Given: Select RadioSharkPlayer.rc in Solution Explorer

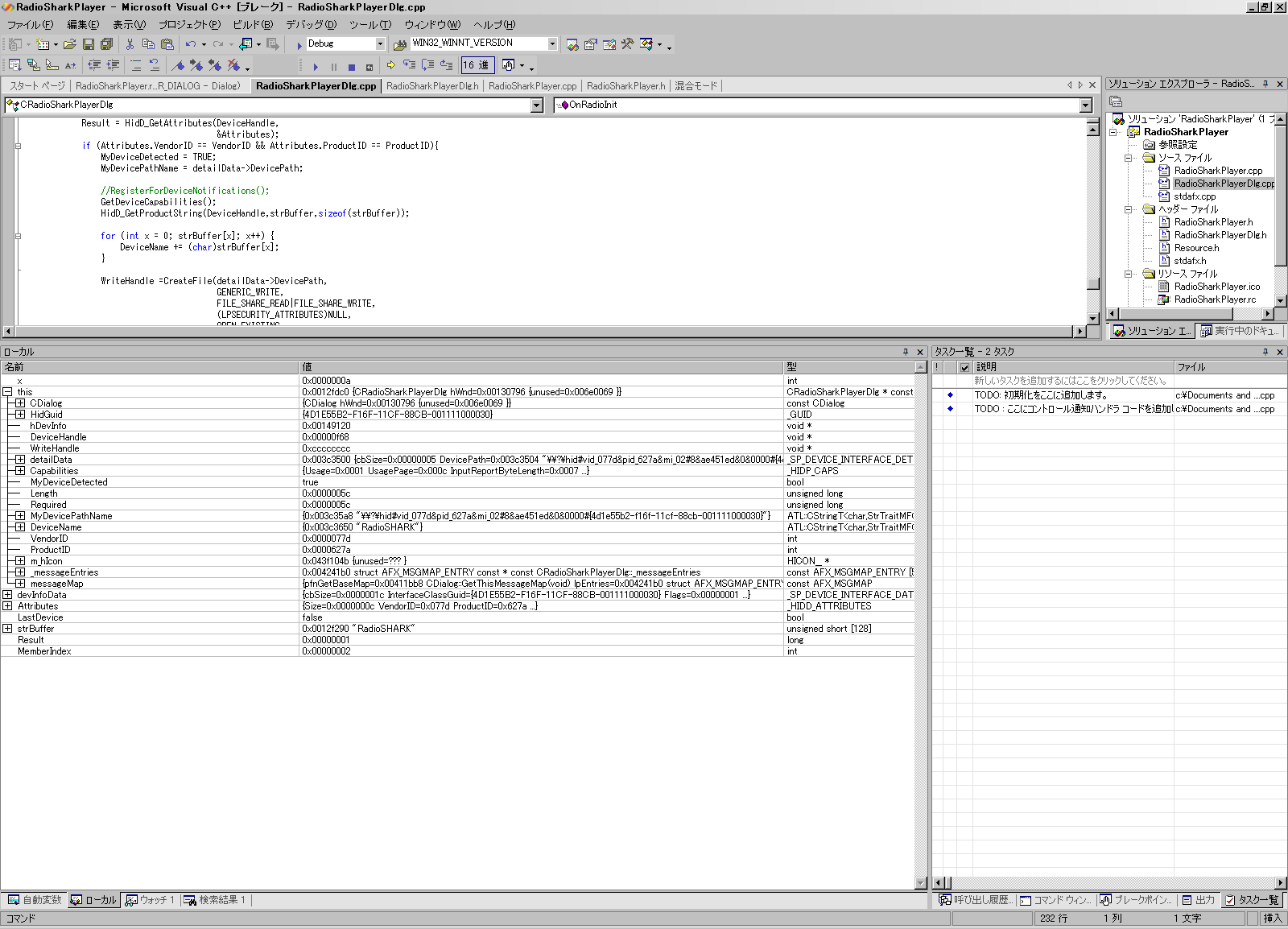Looking at the screenshot, I should (x=1214, y=299).
